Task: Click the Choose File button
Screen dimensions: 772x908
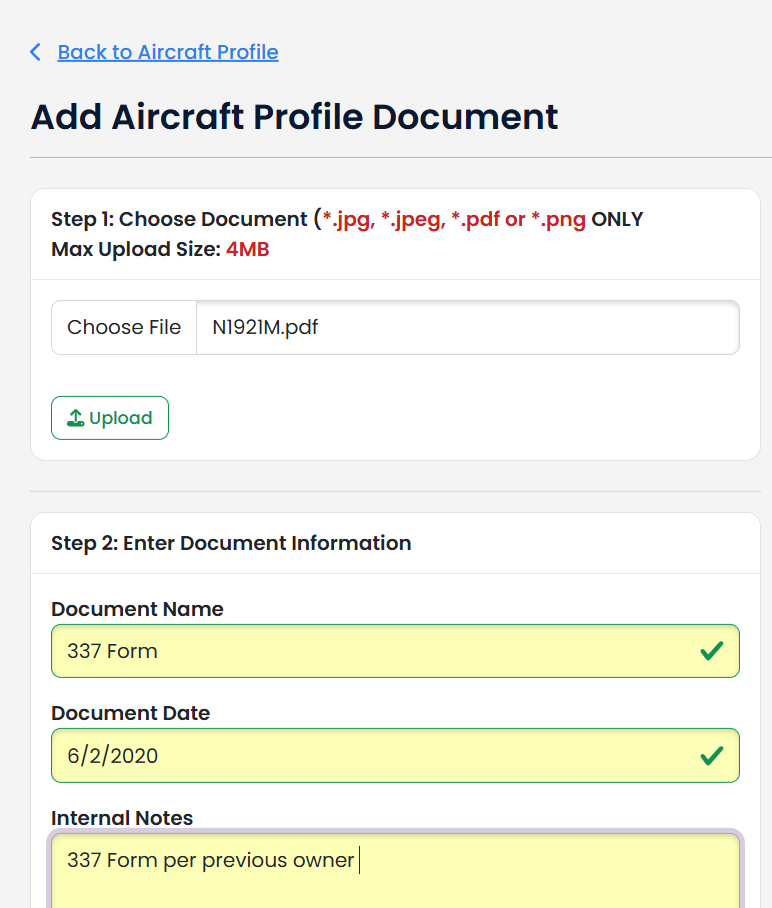Action: pyautogui.click(x=124, y=327)
